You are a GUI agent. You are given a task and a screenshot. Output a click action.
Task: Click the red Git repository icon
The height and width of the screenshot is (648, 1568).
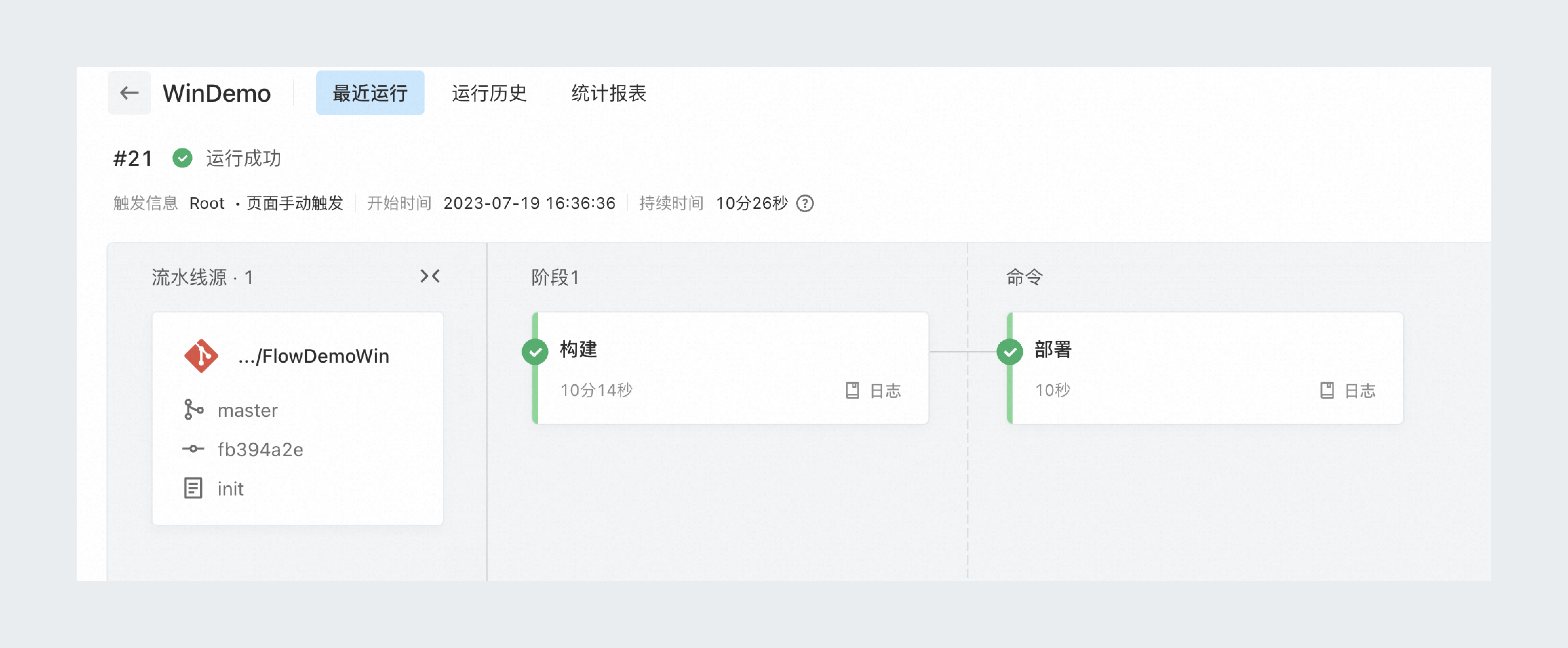click(x=201, y=355)
